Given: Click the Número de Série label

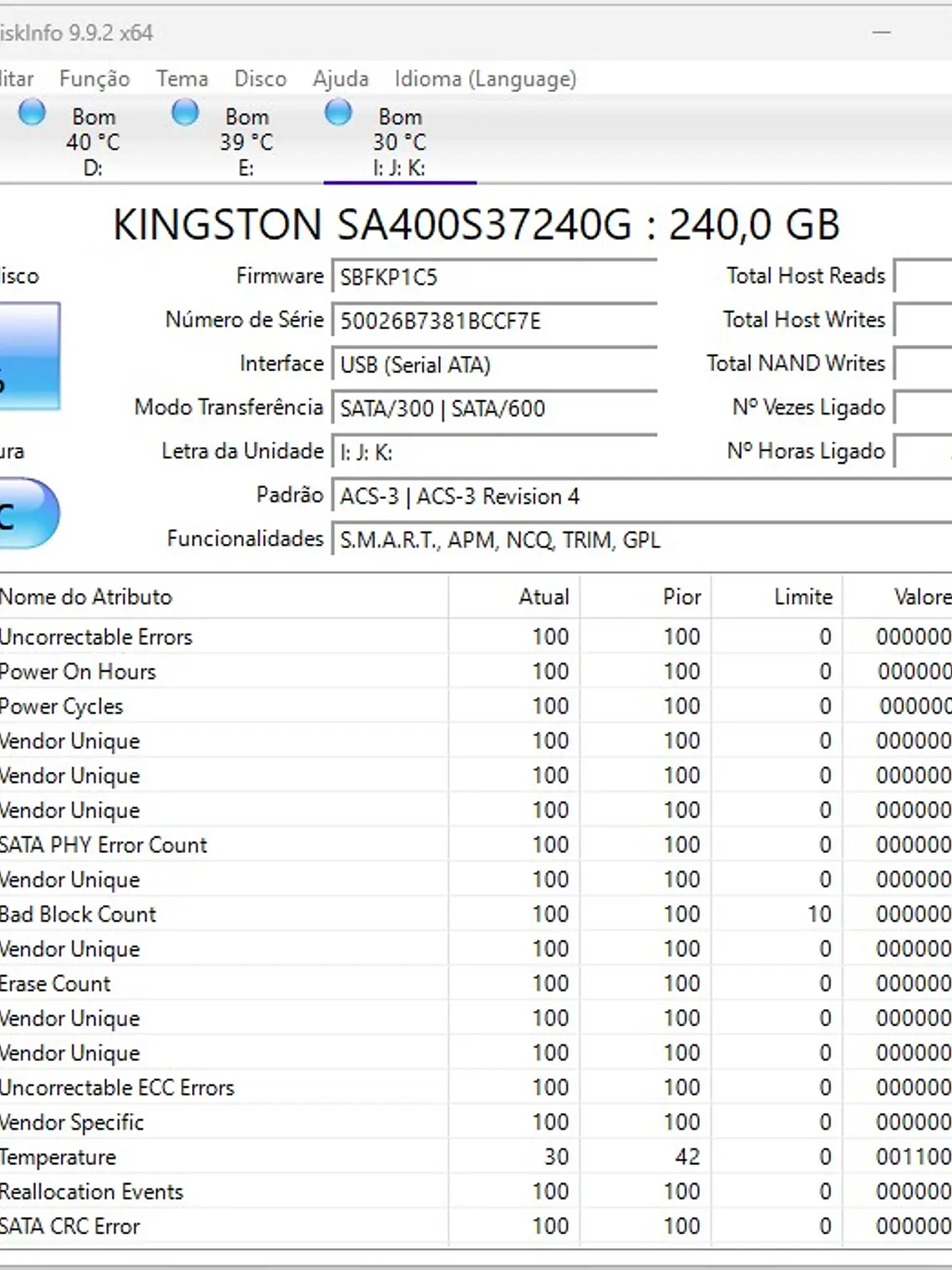Looking at the screenshot, I should [245, 319].
